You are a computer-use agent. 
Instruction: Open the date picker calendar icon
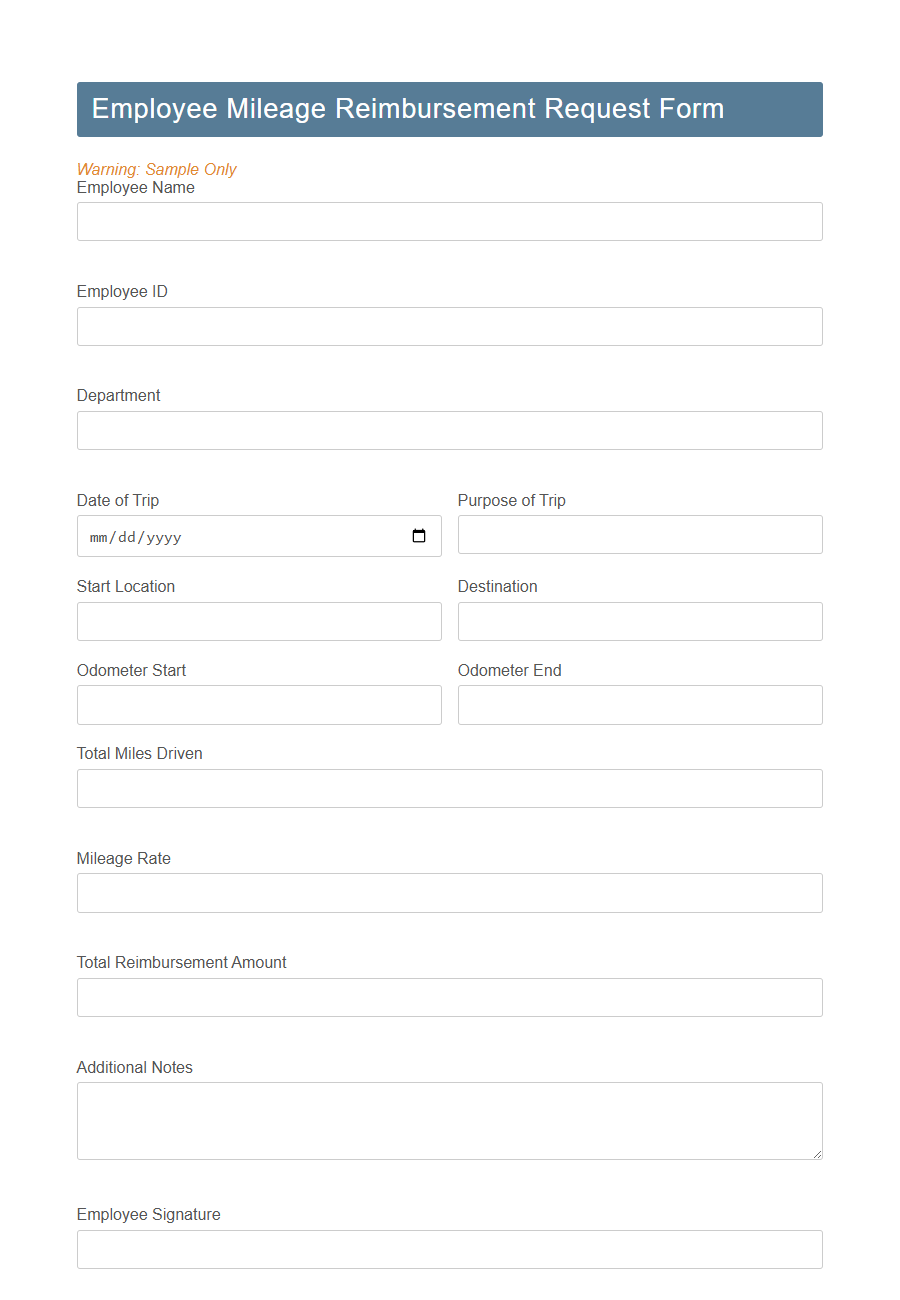418,536
